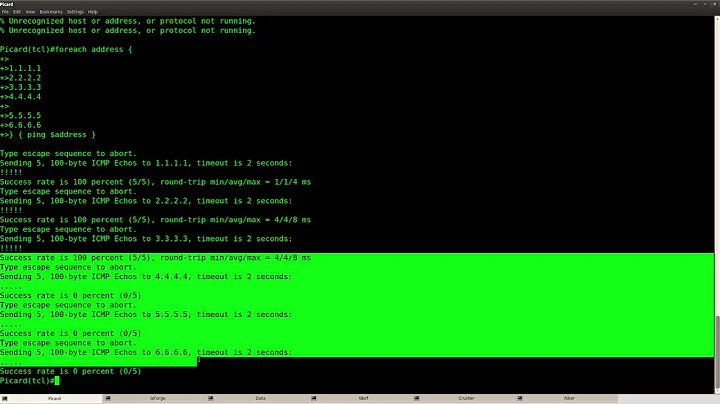Click 'Sending 5, 100-byte ICMP Echos to 5.5.5.5' line

coord(146,314)
